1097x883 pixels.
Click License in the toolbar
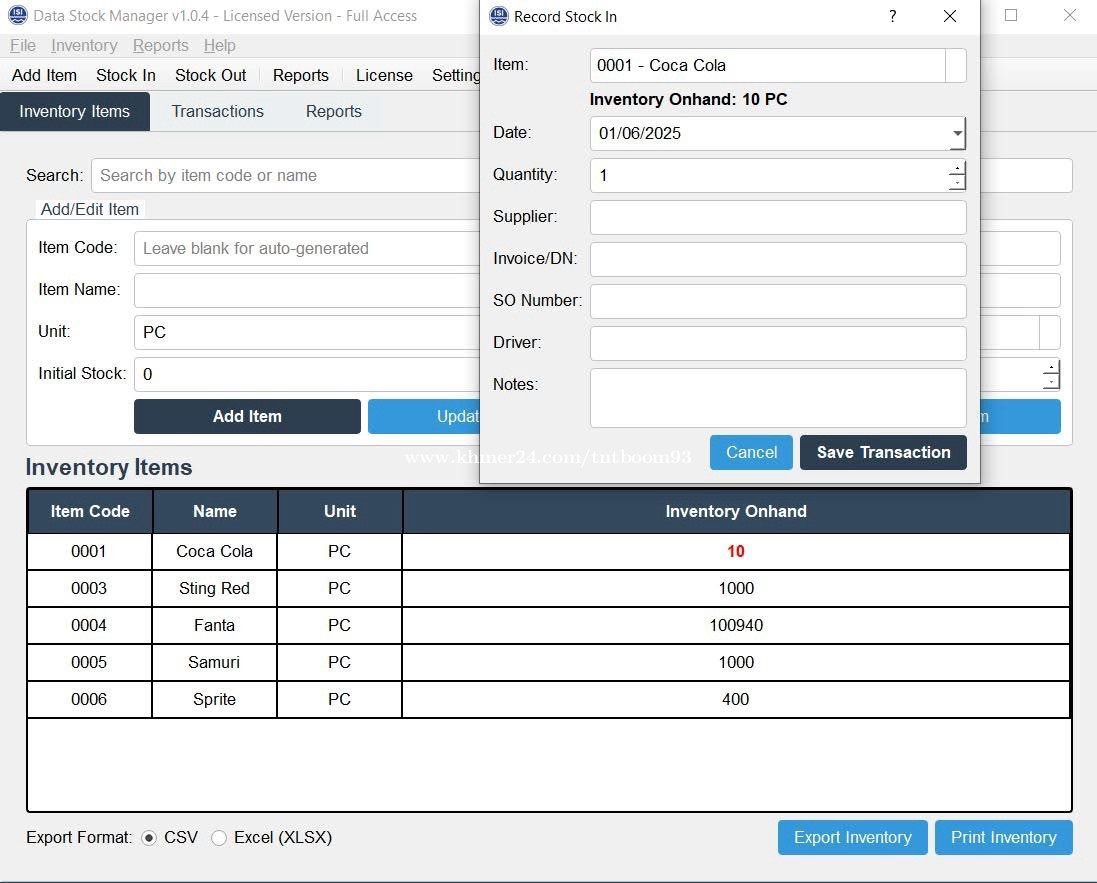coord(384,75)
